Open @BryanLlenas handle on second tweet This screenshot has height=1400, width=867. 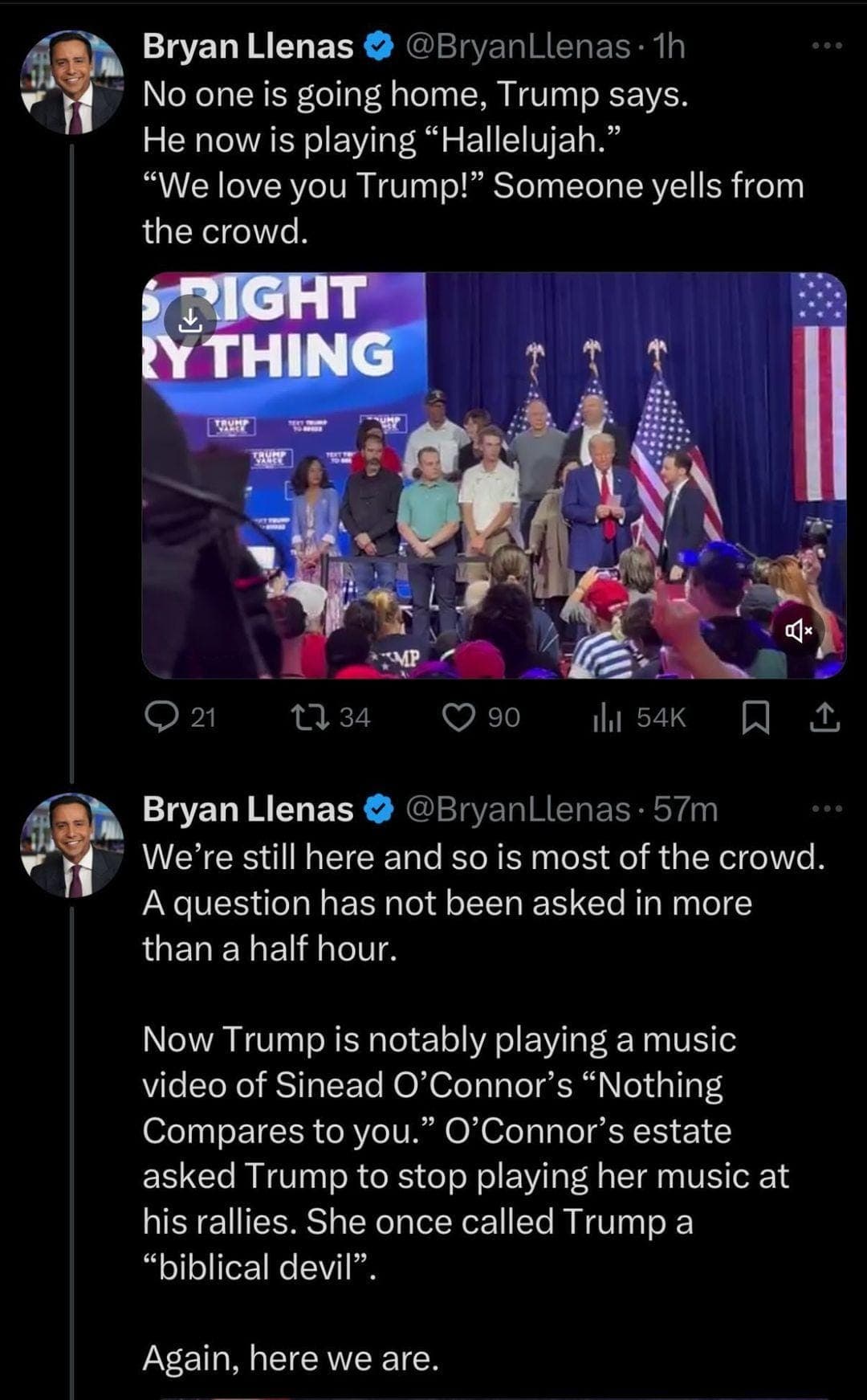[x=518, y=810]
